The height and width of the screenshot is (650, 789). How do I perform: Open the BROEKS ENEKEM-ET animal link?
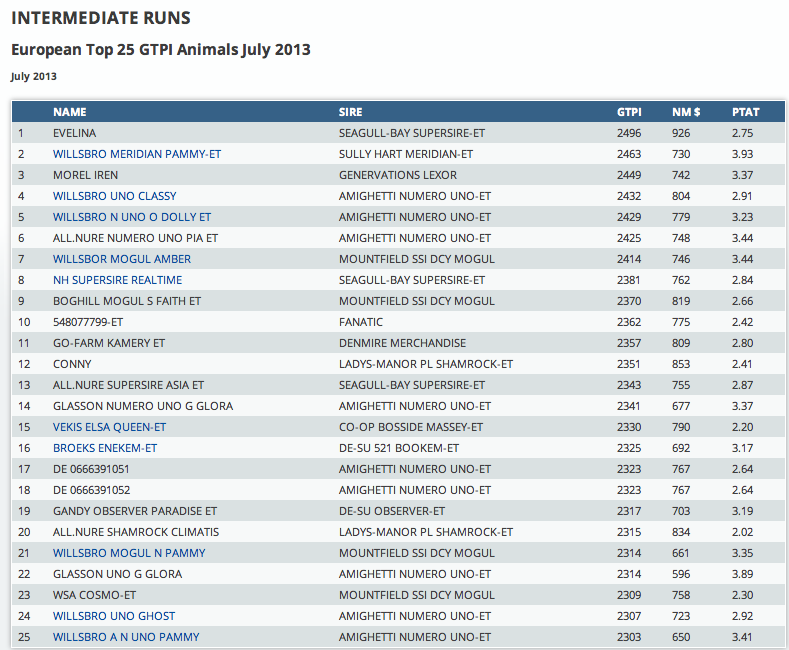click(x=105, y=448)
